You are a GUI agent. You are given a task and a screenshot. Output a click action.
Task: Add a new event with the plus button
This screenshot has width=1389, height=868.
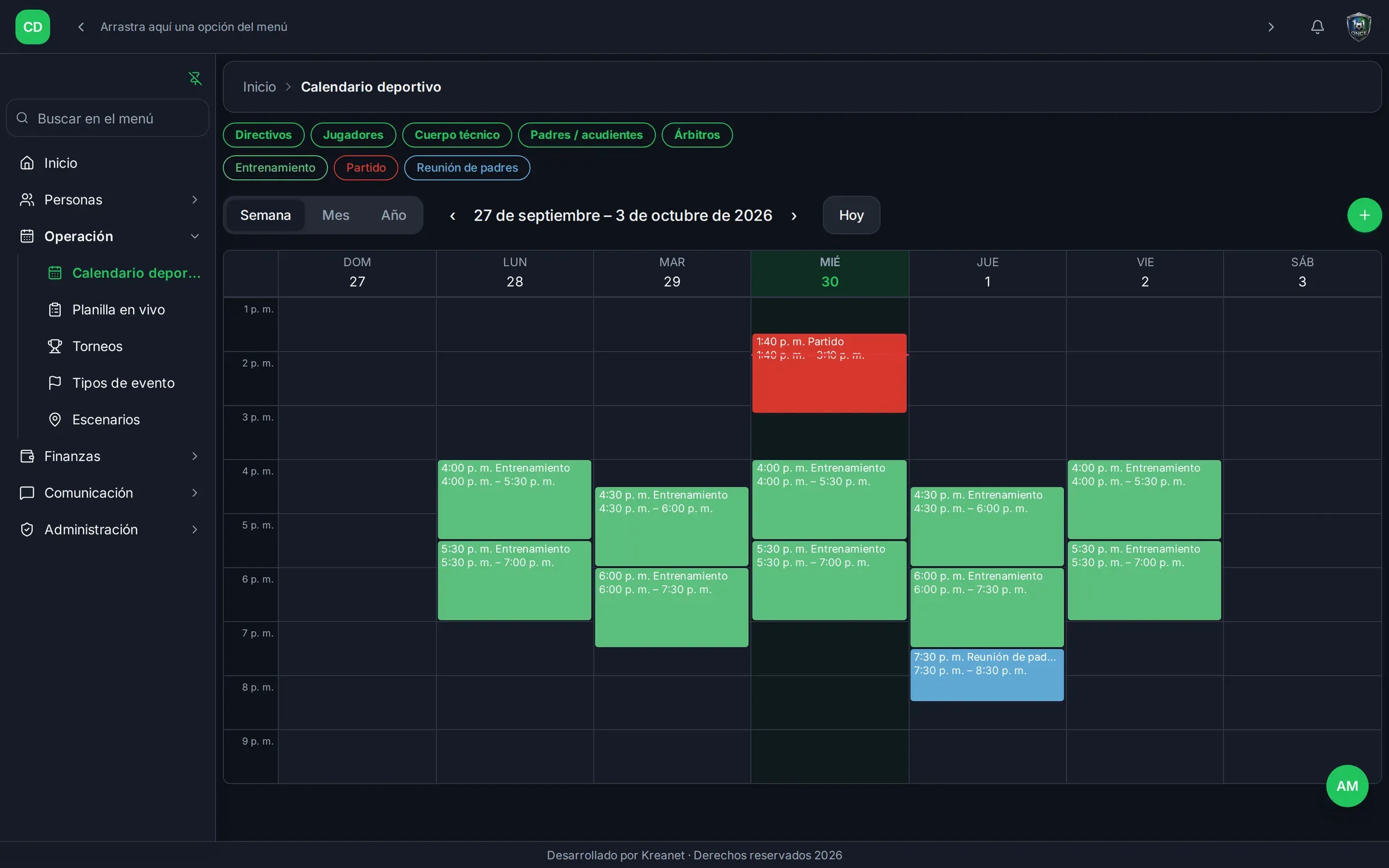point(1364,215)
